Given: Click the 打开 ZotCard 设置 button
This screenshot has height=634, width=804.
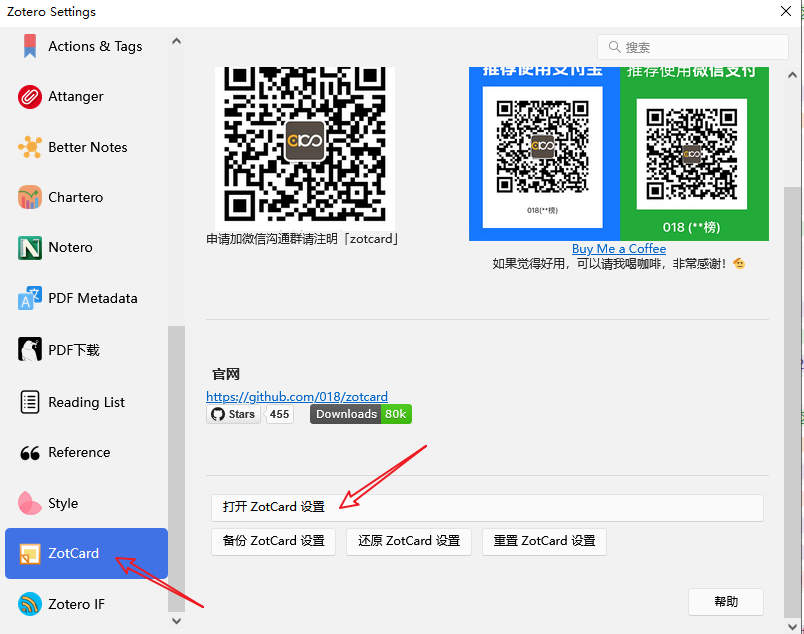Looking at the screenshot, I should pos(487,507).
